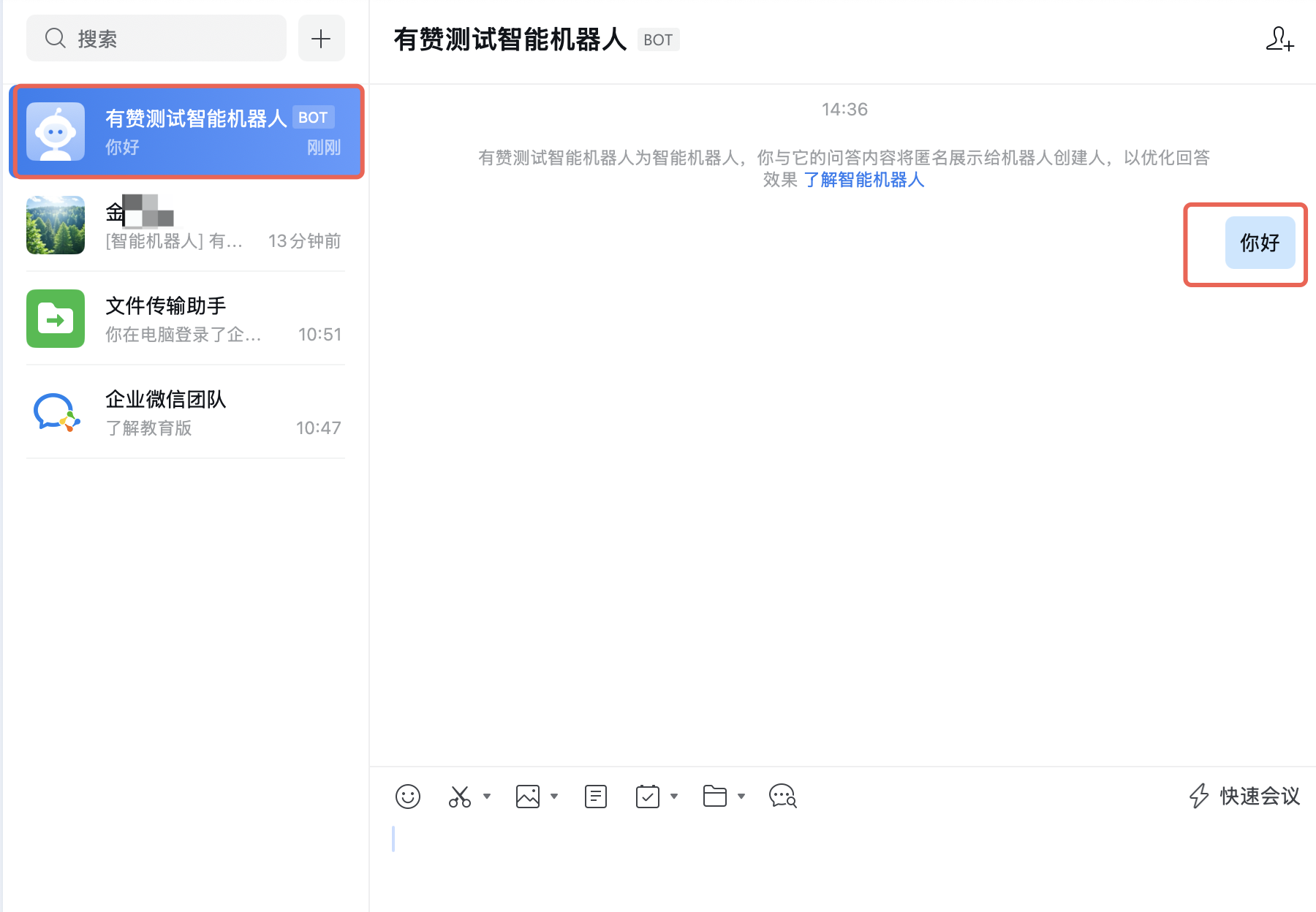Viewport: 1316px width, 912px height.
Task: Click the BOT badge in chat header
Action: 658,40
